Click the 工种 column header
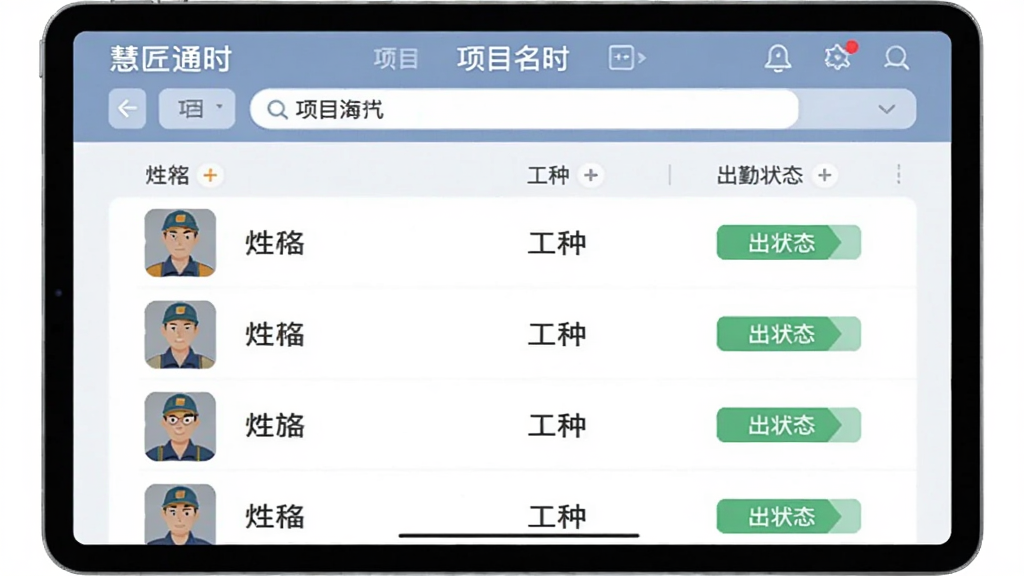This screenshot has width=1024, height=576. tap(548, 175)
